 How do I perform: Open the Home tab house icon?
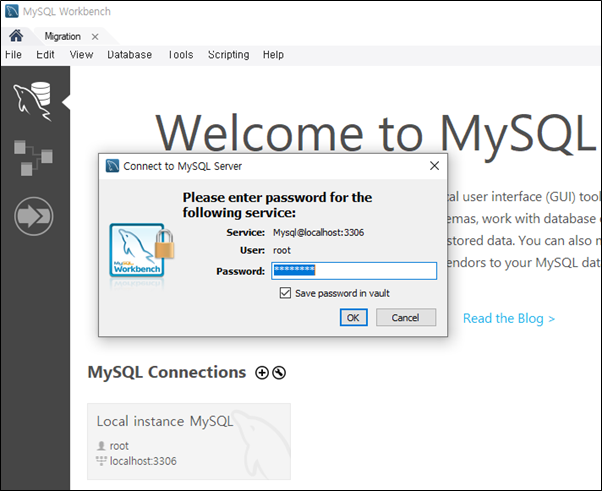16,36
